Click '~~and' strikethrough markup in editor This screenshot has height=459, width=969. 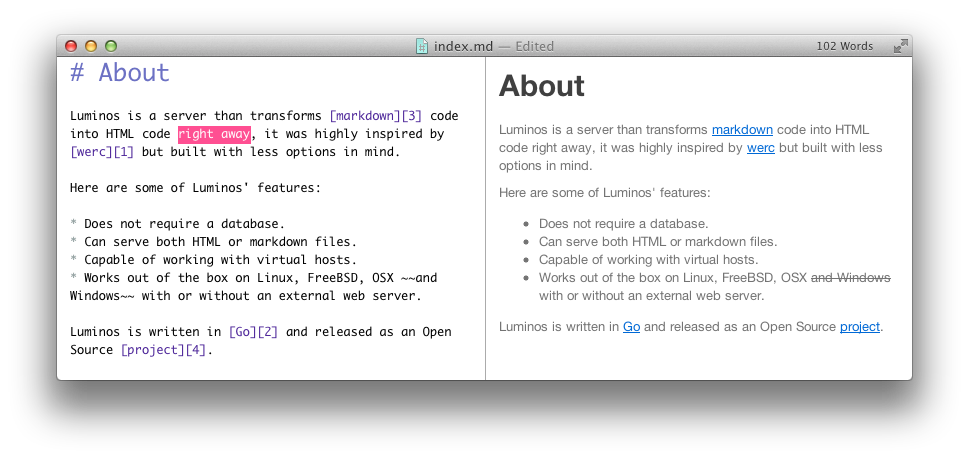418,278
